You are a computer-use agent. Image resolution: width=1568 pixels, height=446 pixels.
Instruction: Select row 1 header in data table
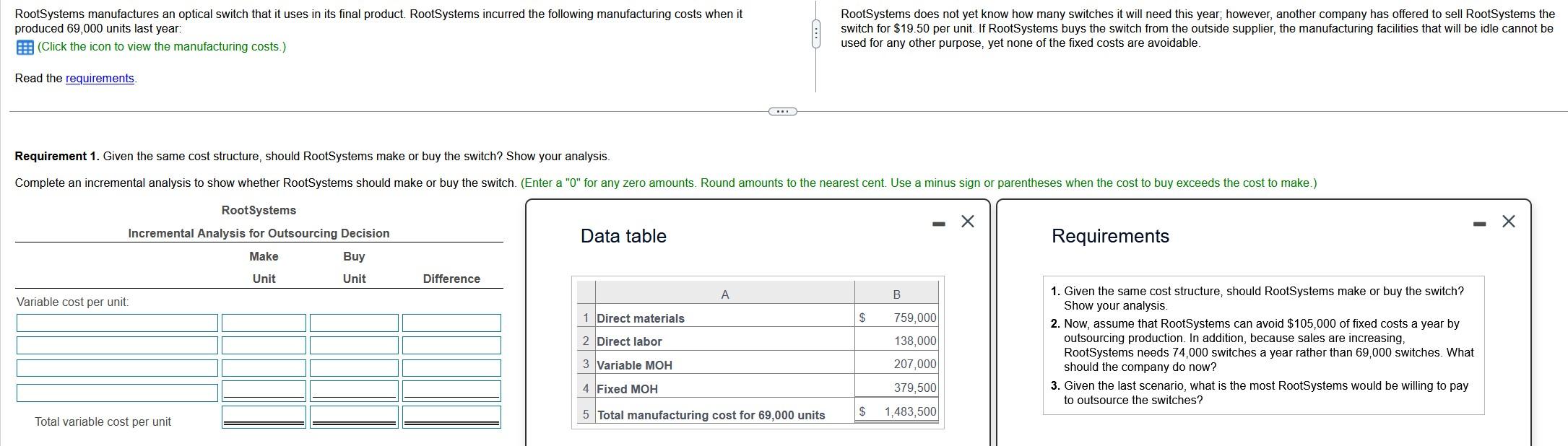coord(585,318)
